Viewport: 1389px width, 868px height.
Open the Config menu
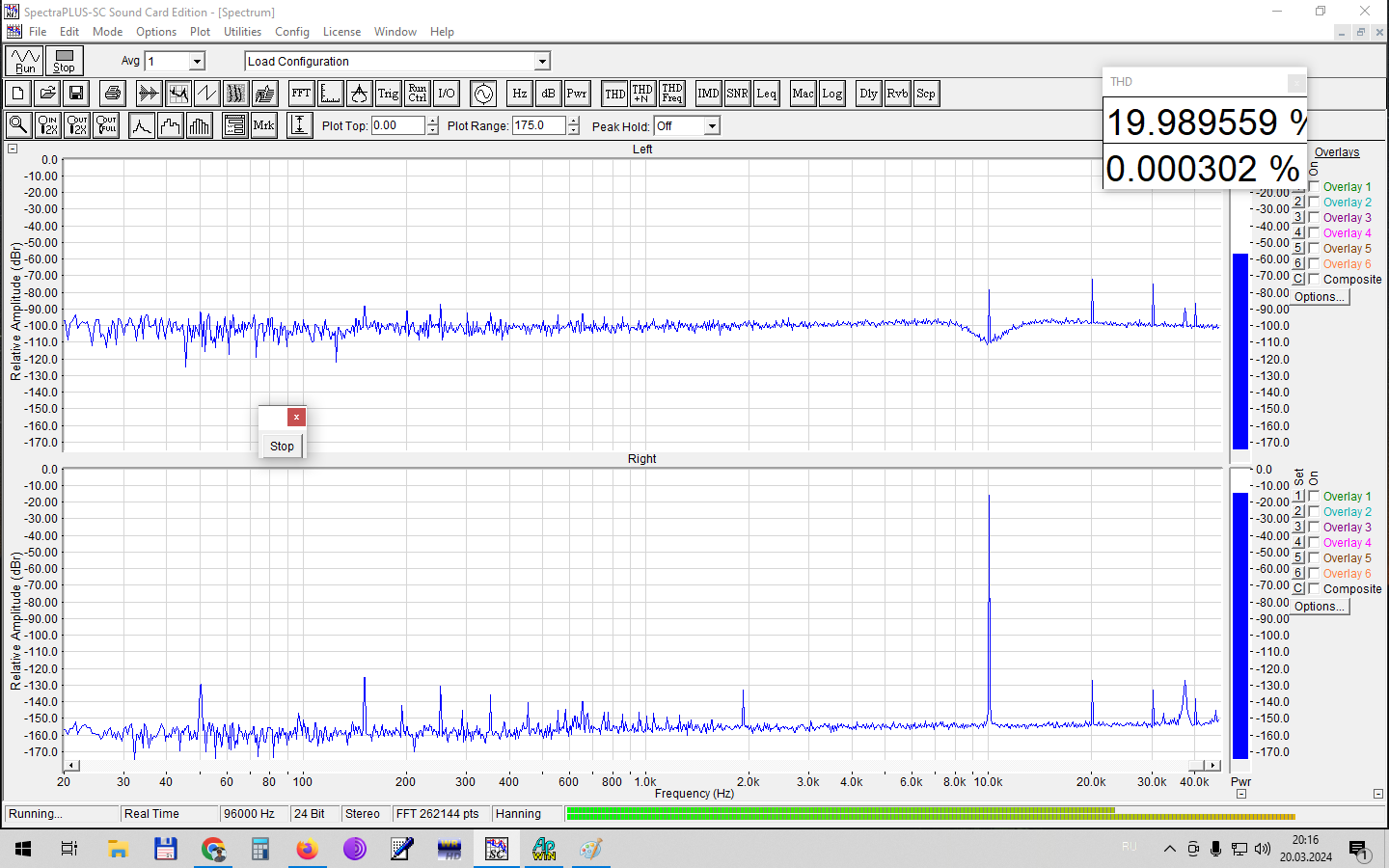tap(291, 32)
